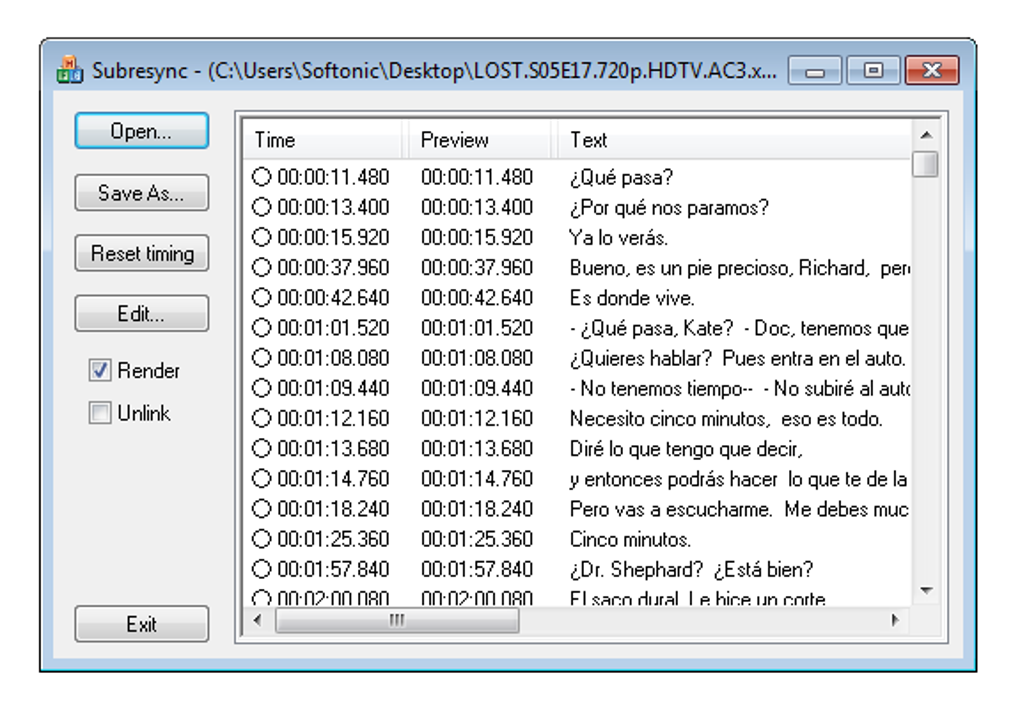This screenshot has height=717, width=1020.
Task: Select the radio circle for 00:01:18.240
Action: tap(262, 508)
